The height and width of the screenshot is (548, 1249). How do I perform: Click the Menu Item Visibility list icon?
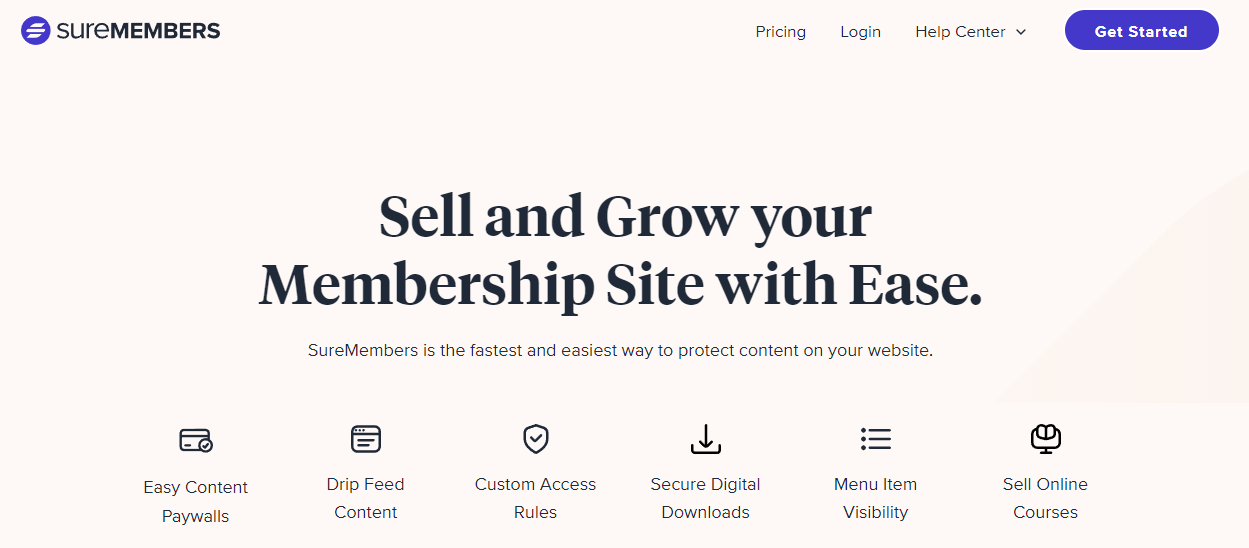875,438
